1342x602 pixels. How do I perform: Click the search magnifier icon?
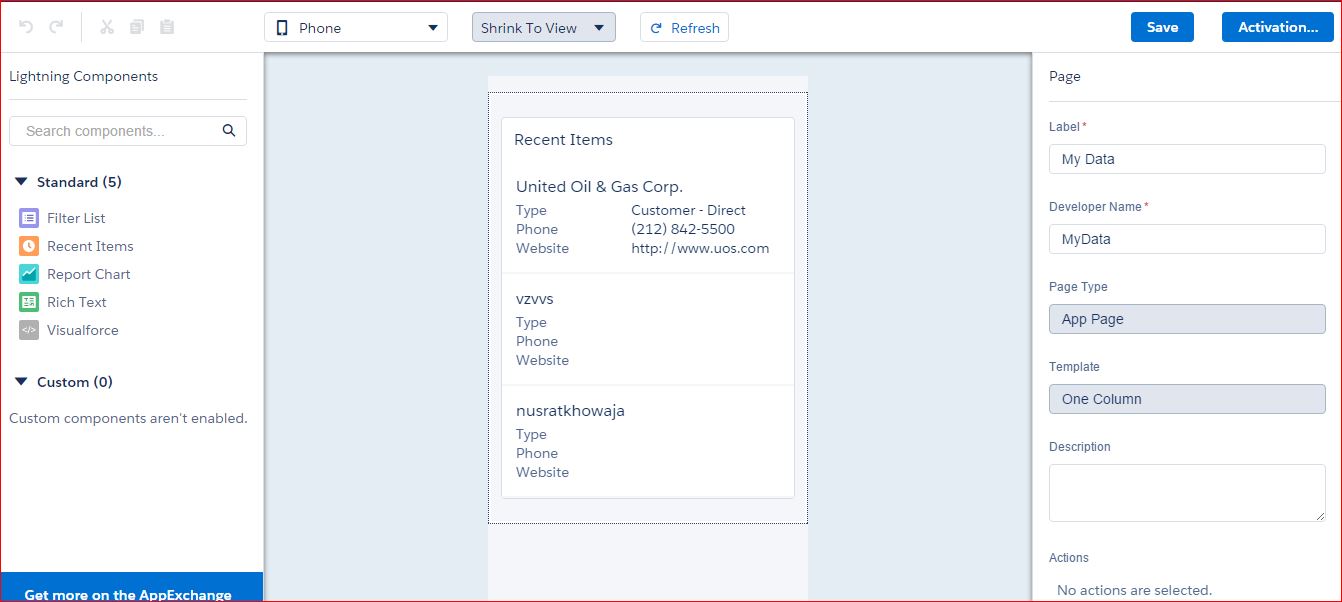(x=229, y=130)
